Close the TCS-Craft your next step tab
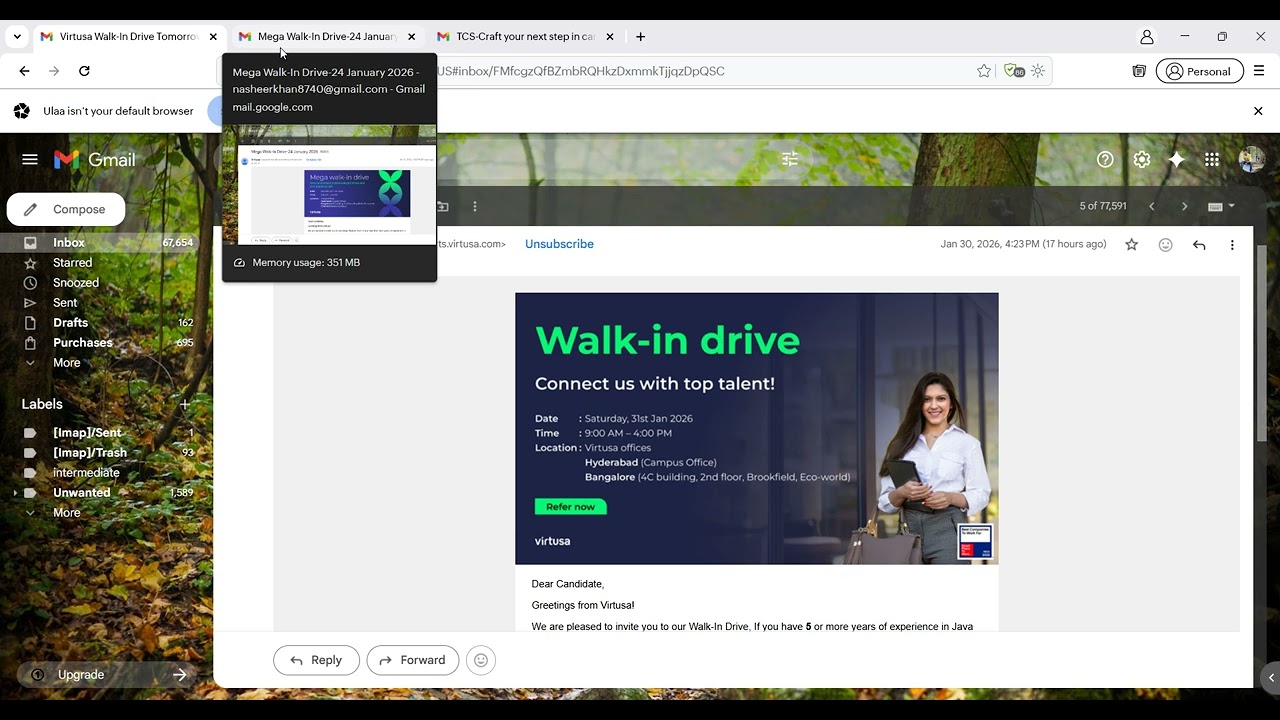The height and width of the screenshot is (720, 1280). 610,37
